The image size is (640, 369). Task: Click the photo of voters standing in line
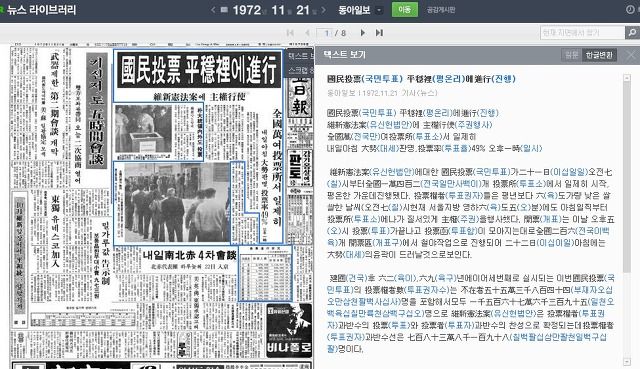coord(177,202)
